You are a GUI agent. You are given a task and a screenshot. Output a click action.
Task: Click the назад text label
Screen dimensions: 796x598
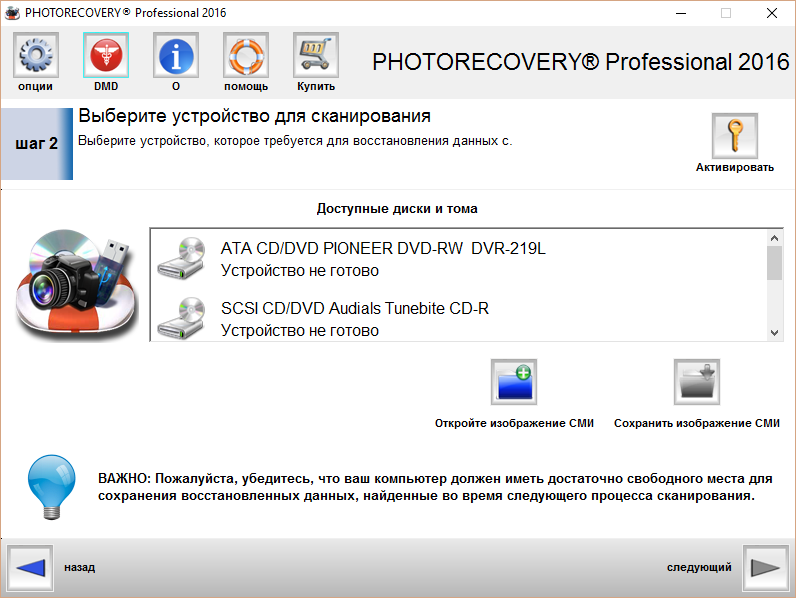[x=80, y=568]
